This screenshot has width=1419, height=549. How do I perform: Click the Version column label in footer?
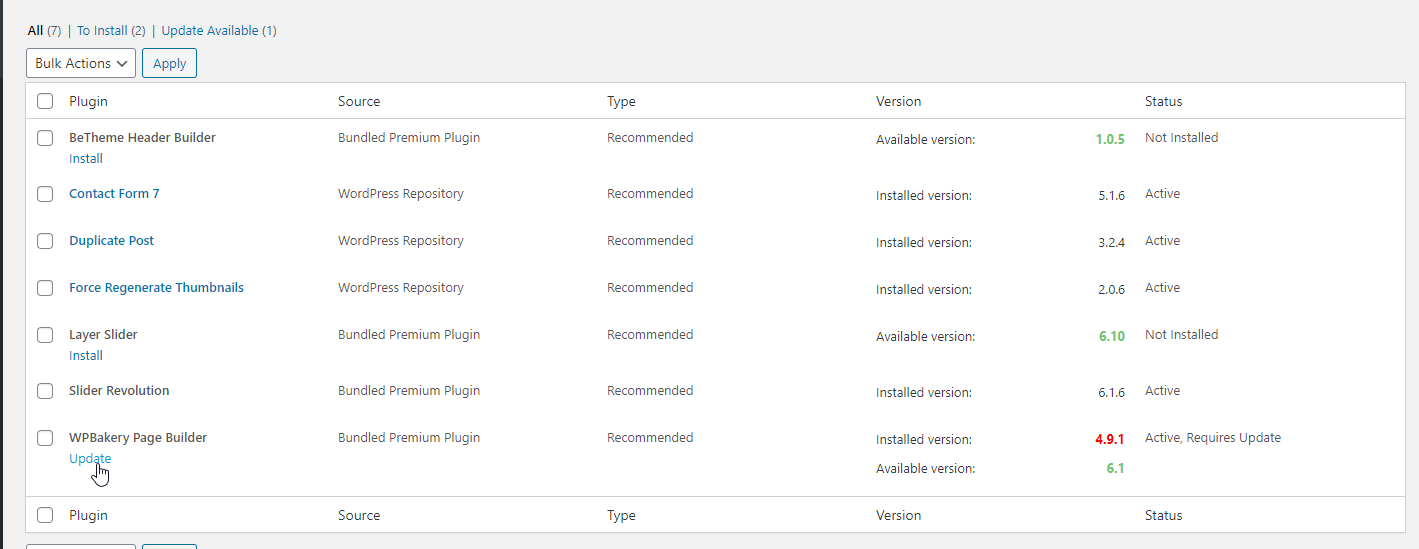[898, 515]
